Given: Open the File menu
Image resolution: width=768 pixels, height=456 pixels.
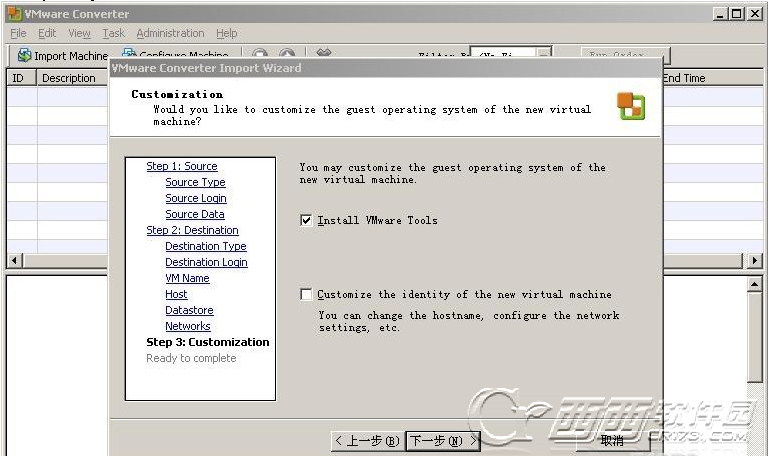Looking at the screenshot, I should click(18, 33).
